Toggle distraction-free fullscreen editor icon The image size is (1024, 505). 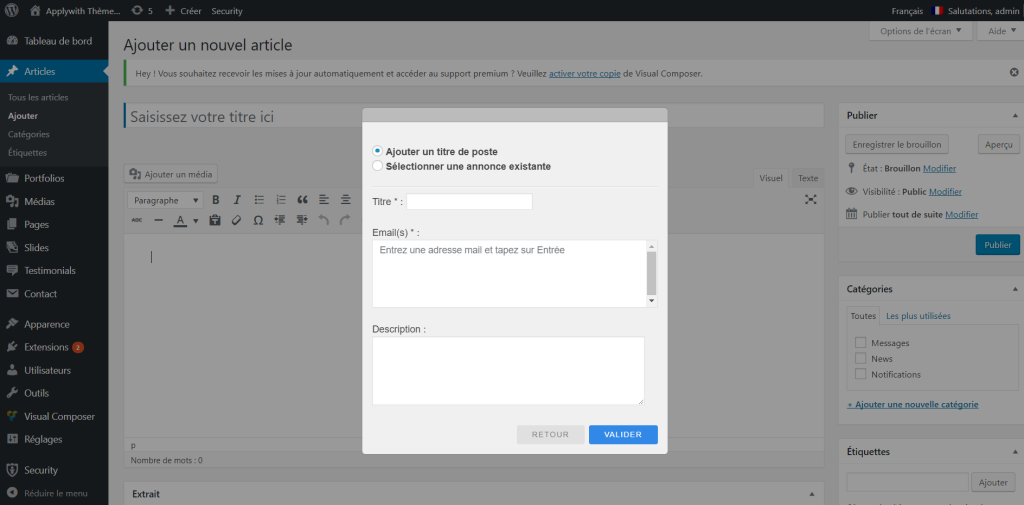pos(810,200)
